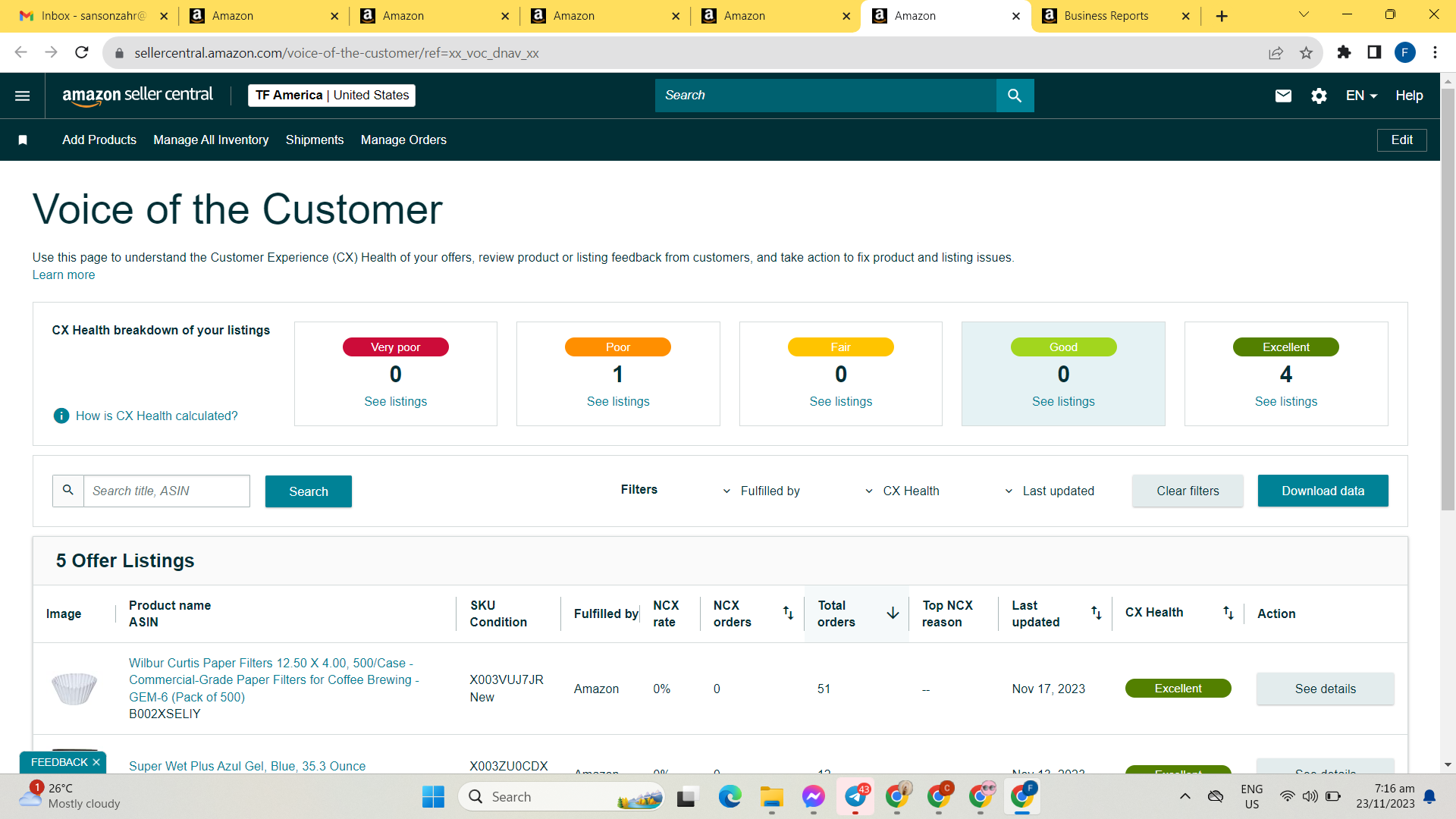See listings under Fair card
Image resolution: width=1456 pixels, height=819 pixels.
pos(841,401)
